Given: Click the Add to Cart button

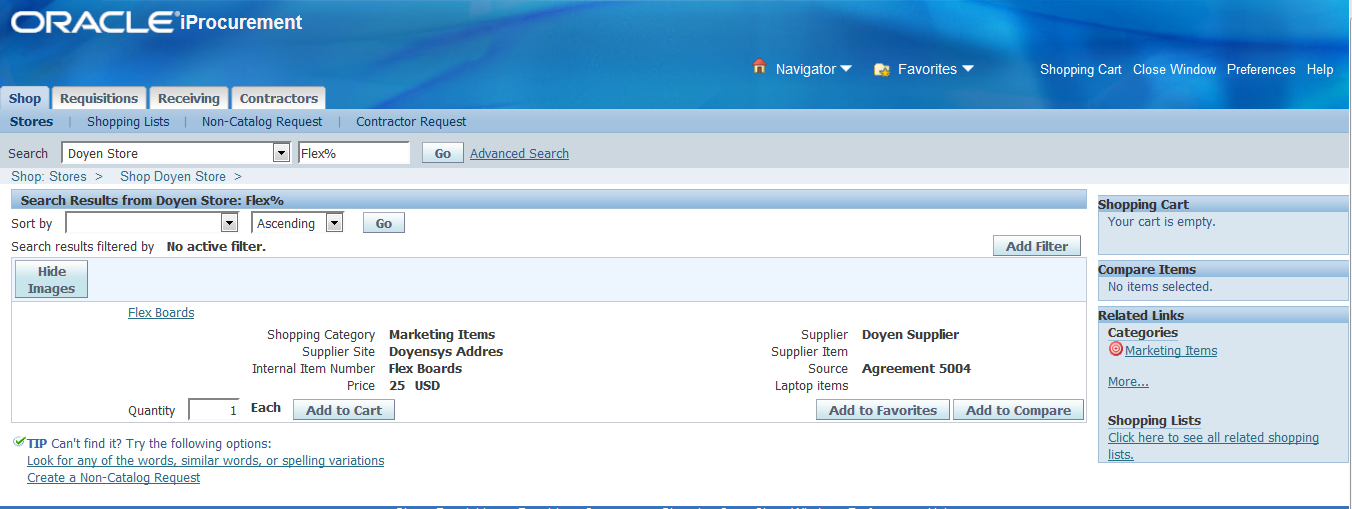Looking at the screenshot, I should (x=344, y=410).
